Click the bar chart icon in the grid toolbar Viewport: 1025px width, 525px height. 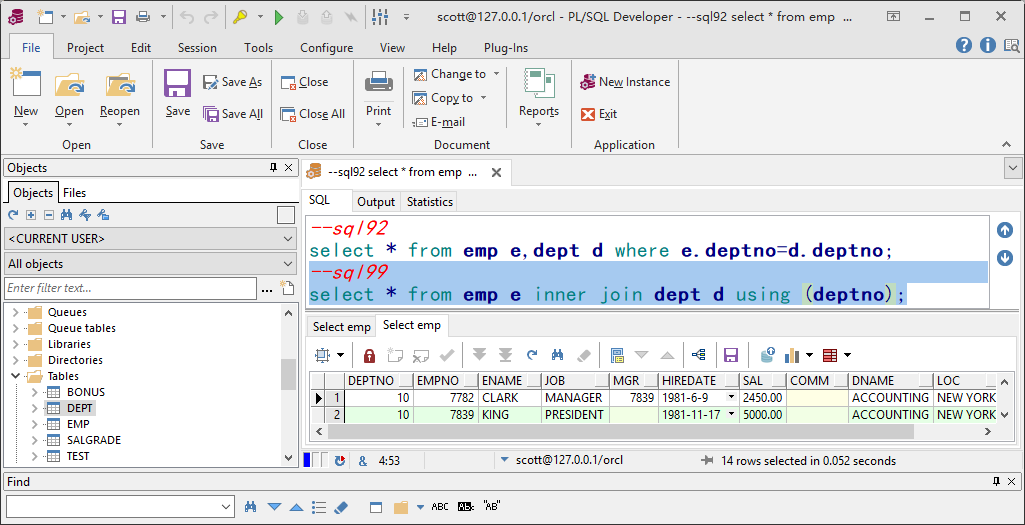click(x=792, y=355)
